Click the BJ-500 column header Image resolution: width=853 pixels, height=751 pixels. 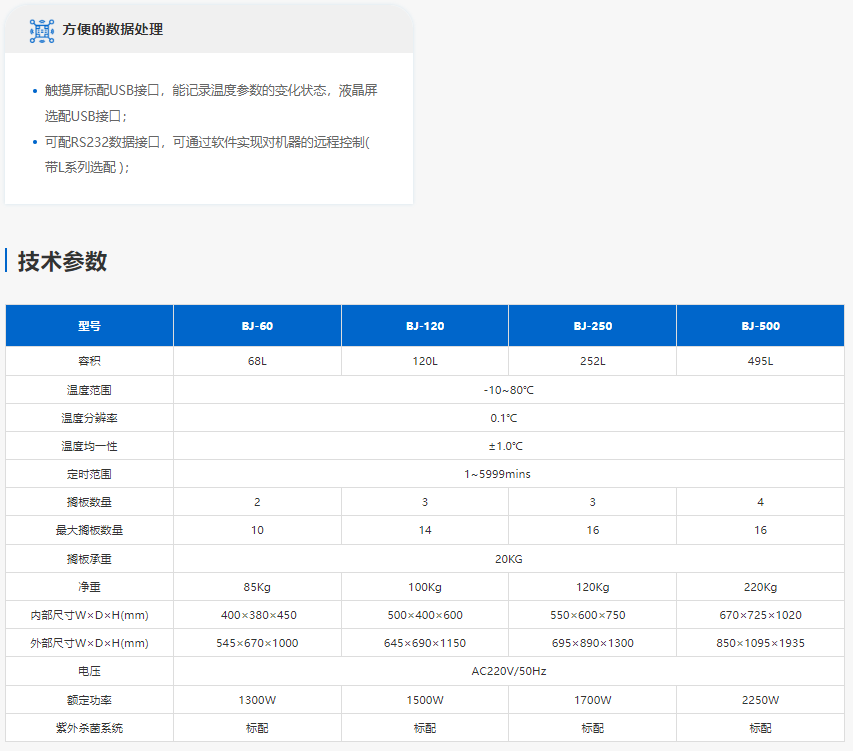tap(761, 326)
